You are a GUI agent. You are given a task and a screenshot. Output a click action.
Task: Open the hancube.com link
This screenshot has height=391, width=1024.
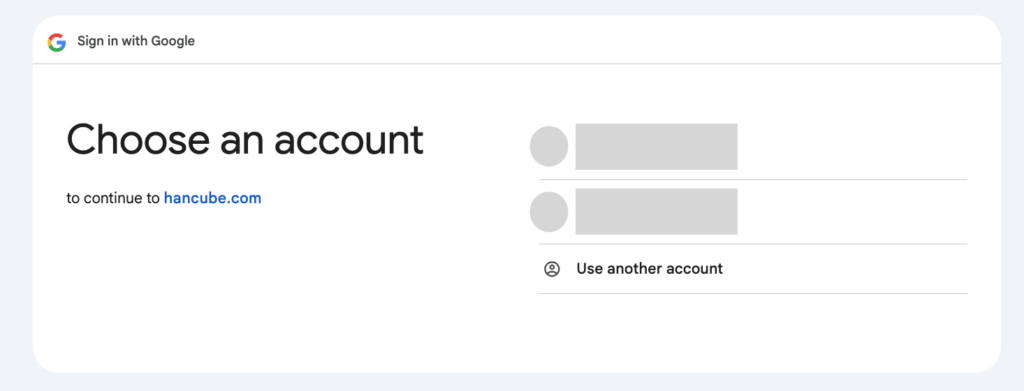pos(213,198)
